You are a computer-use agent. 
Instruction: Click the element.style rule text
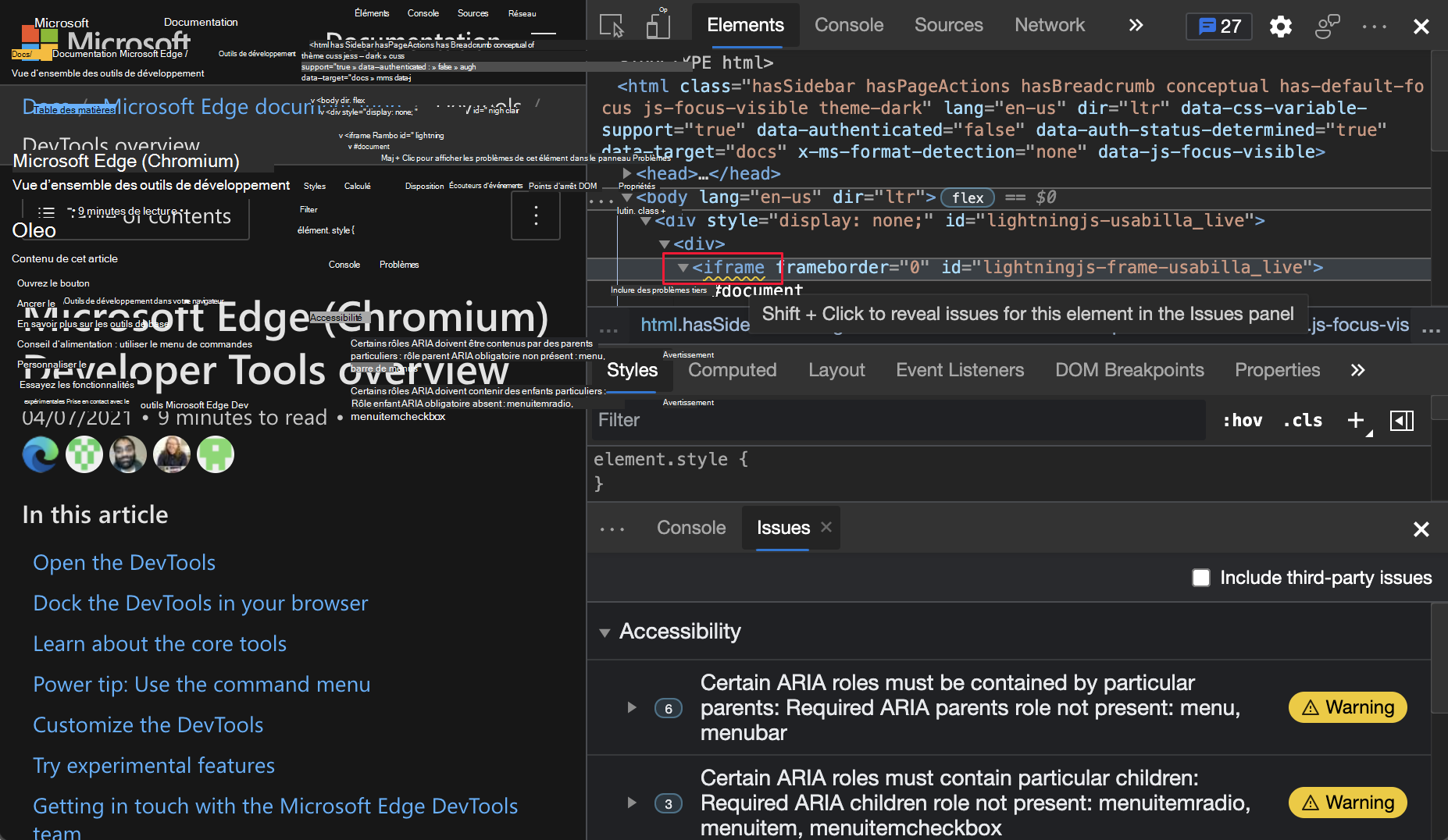671,459
